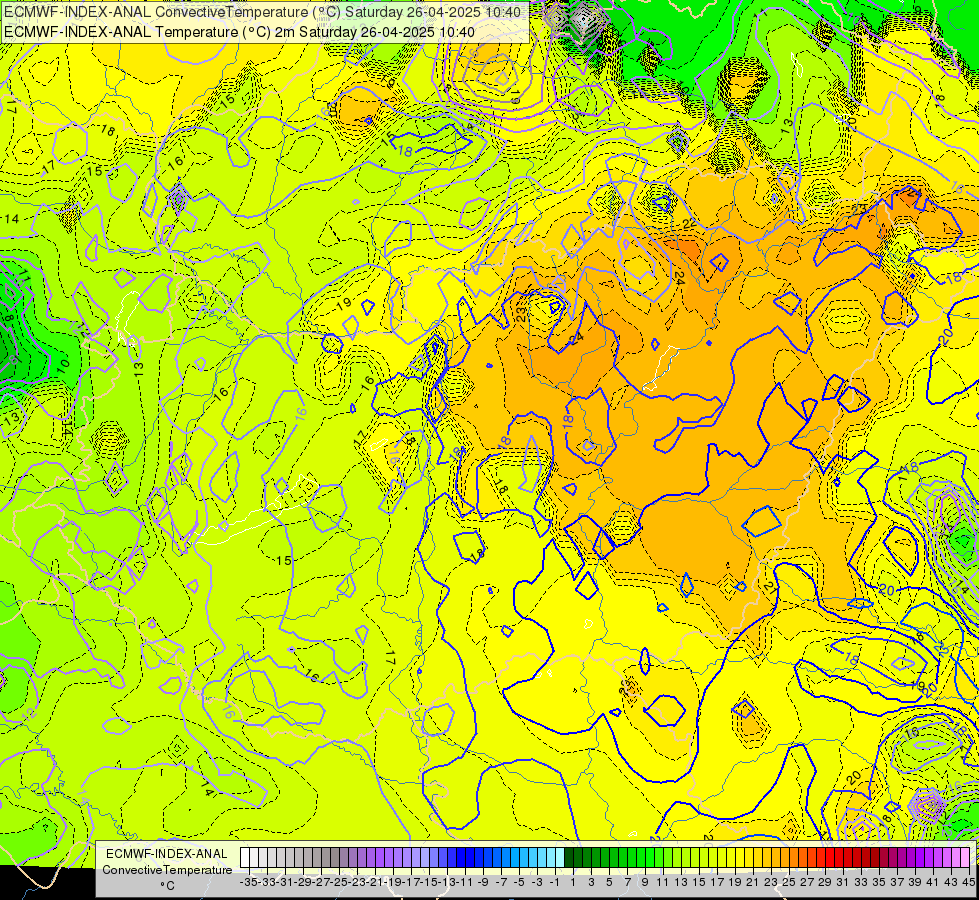Viewport: 979px width, 900px height.
Task: Click legend scale value -1
Action: pyautogui.click(x=554, y=882)
